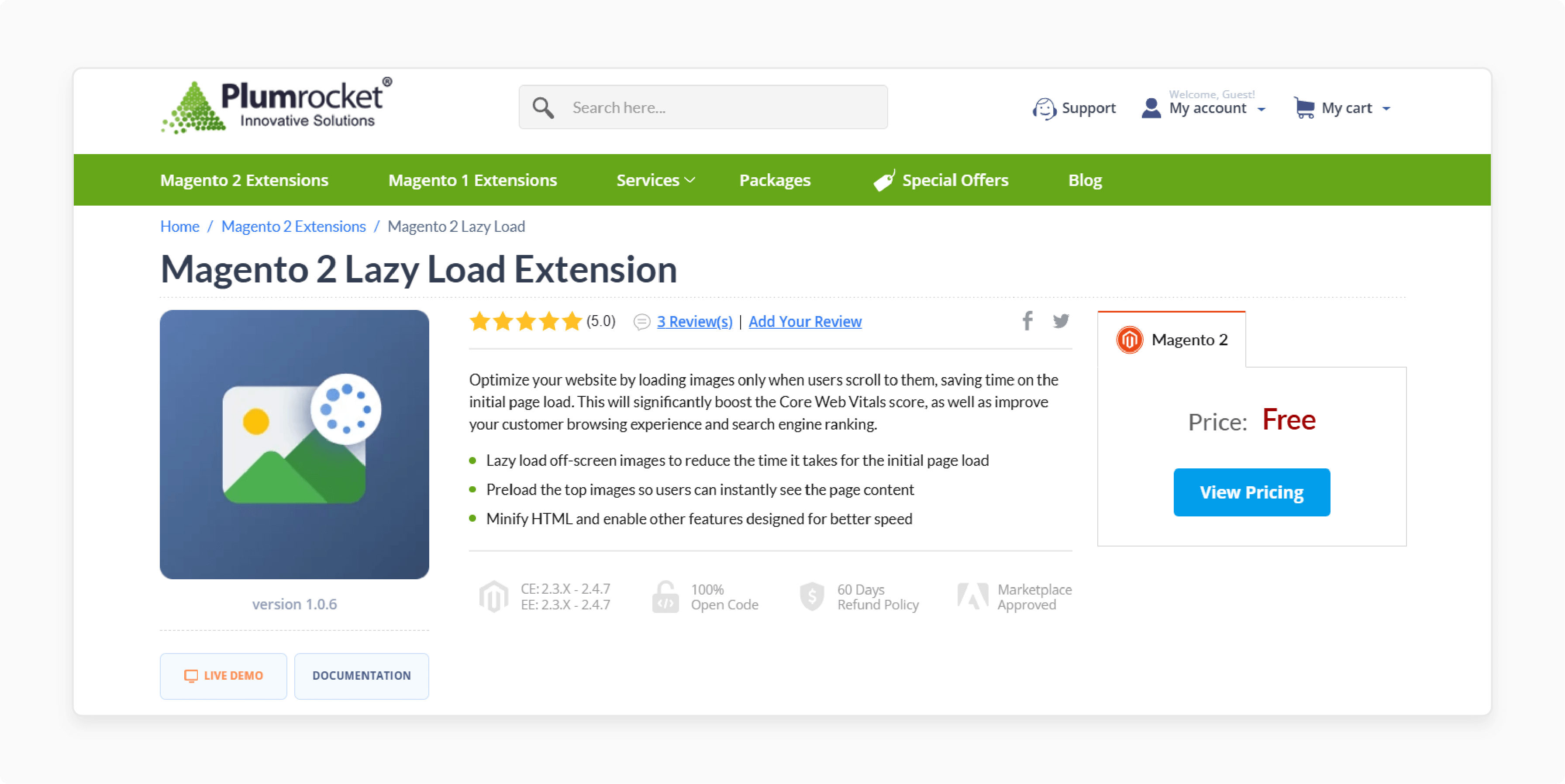The width and height of the screenshot is (1565, 784).
Task: Go to Home breadcrumb link
Action: 180,227
